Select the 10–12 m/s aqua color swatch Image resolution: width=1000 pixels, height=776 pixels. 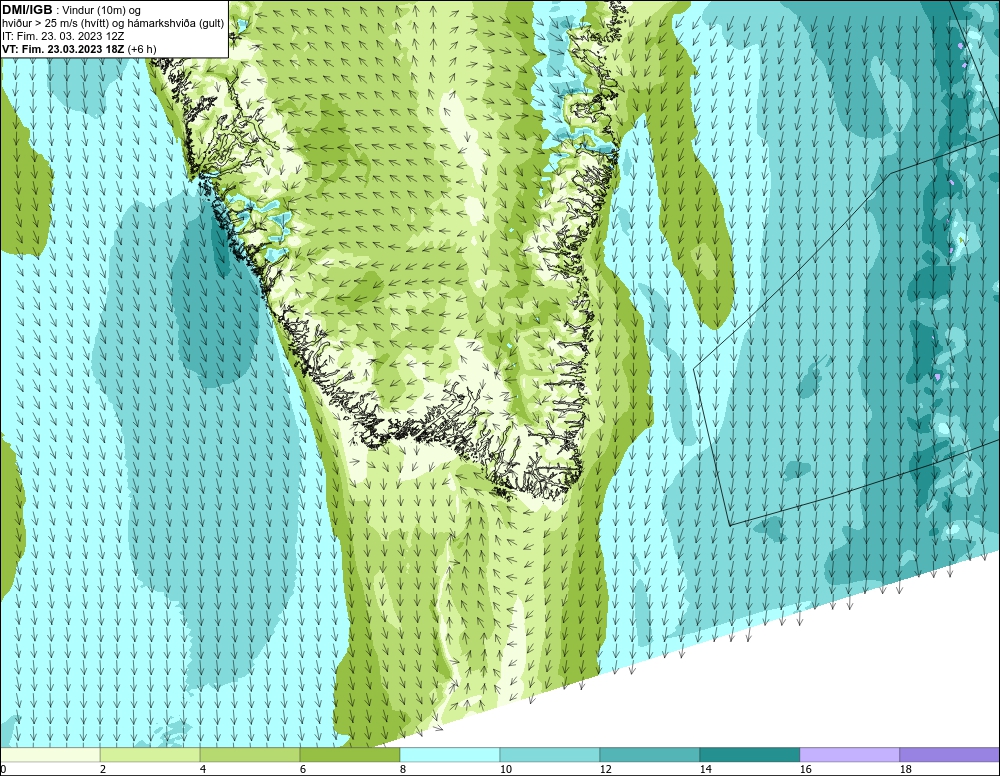(x=550, y=755)
